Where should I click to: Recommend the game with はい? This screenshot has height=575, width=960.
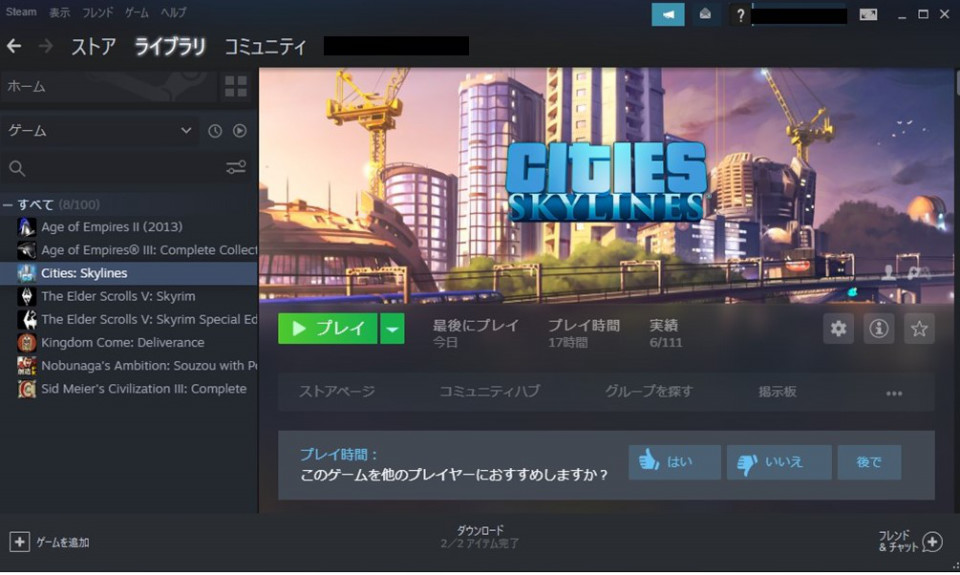coord(674,462)
